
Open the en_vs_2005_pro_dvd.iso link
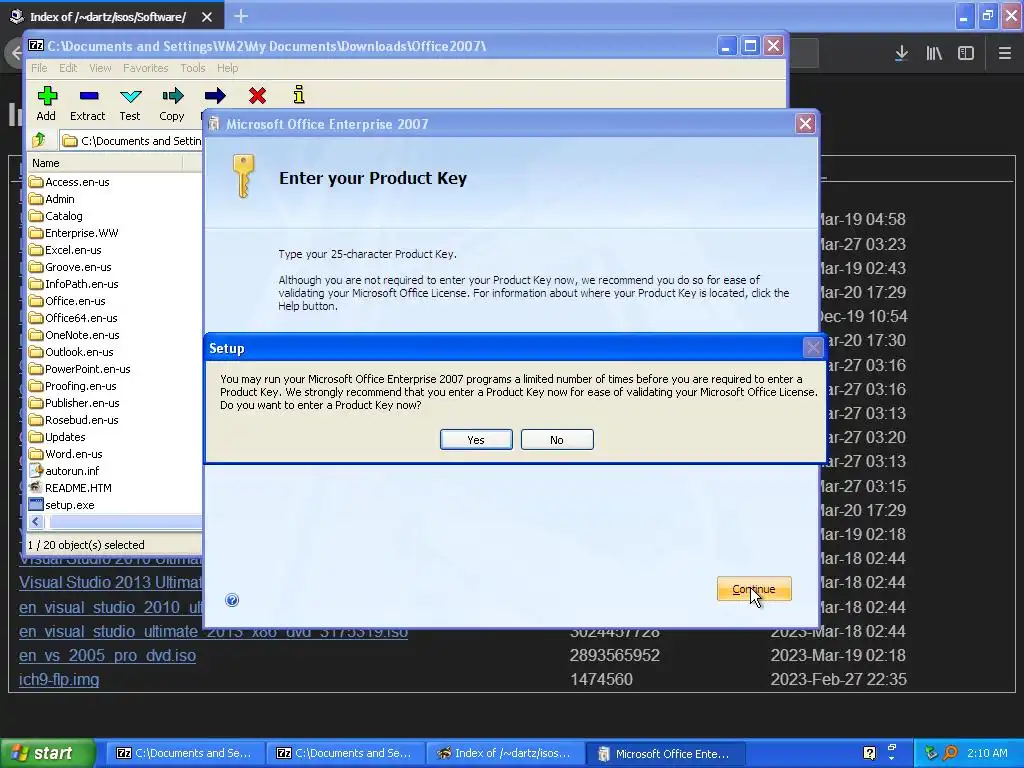point(107,655)
